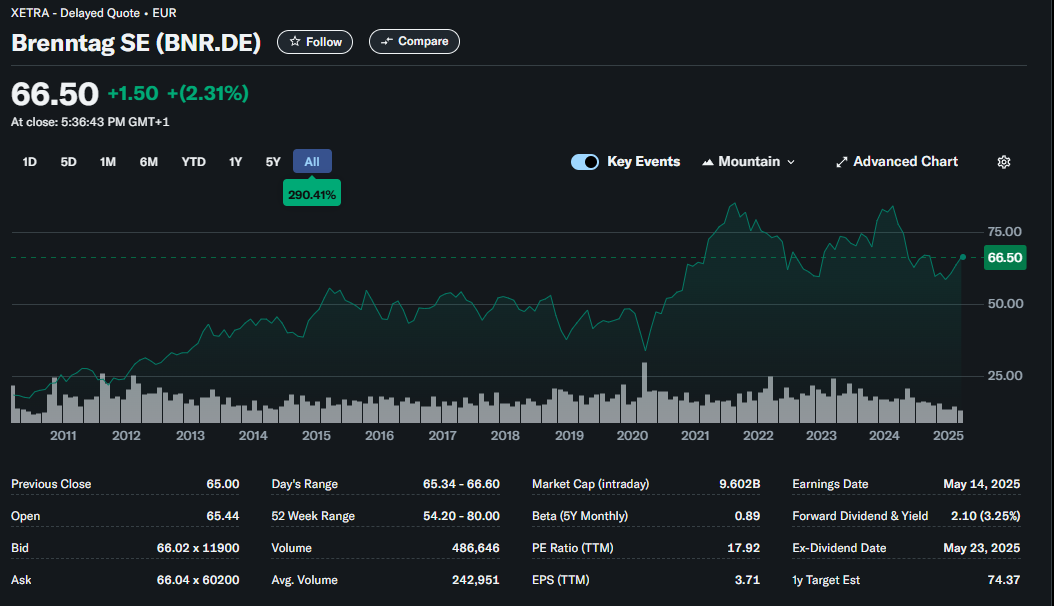Click the 66.50 current price chart label

1005,257
